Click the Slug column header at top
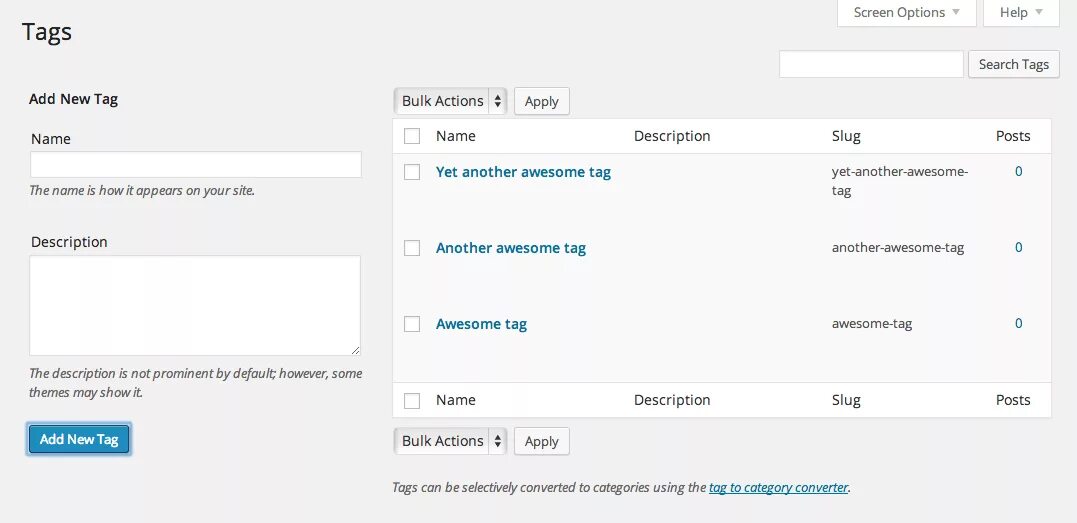Screen dimensions: 1077x523 (846, 136)
